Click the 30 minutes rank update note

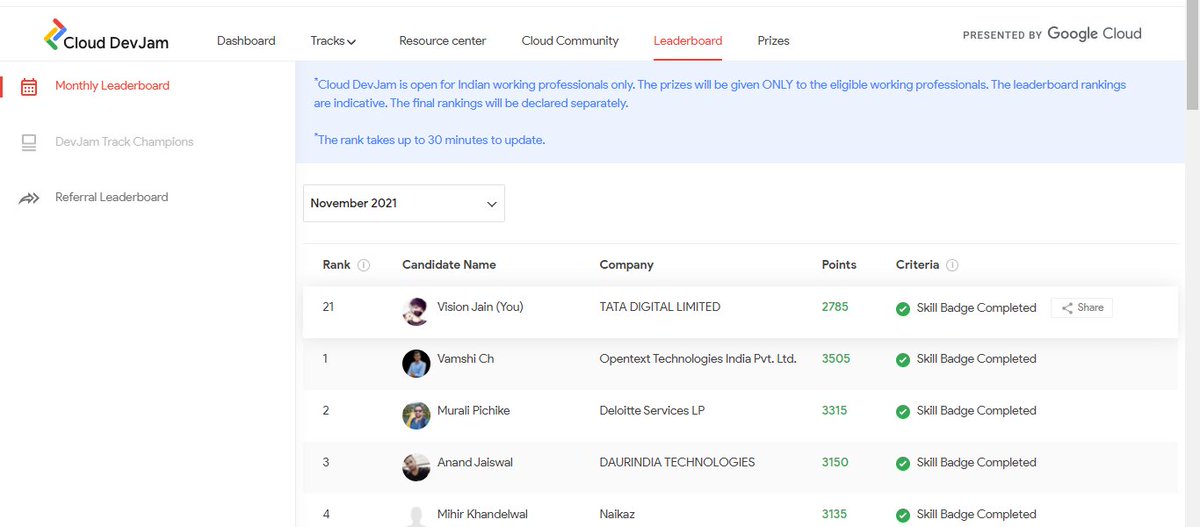[429, 140]
